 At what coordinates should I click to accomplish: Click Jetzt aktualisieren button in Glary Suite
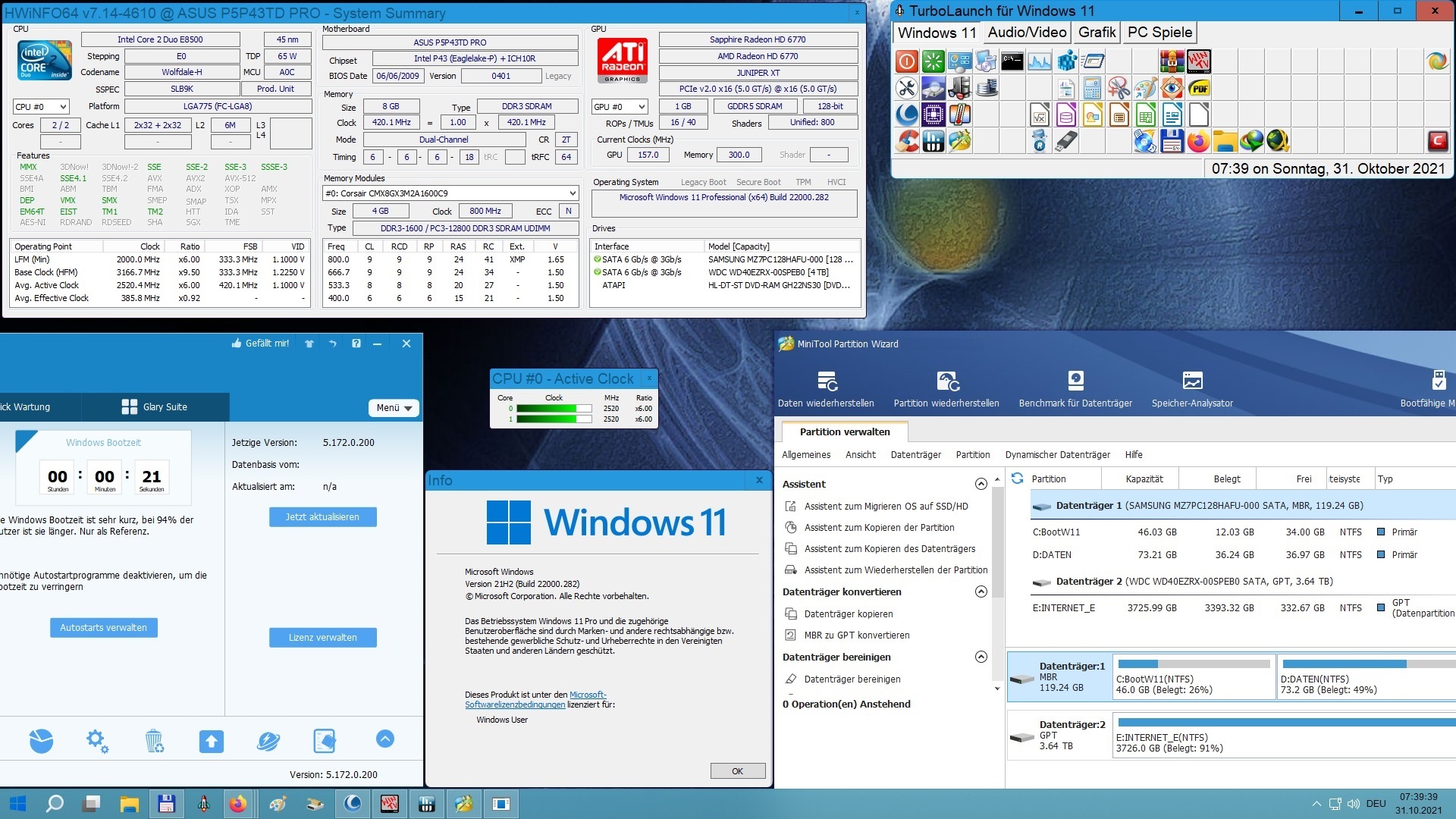tap(322, 517)
